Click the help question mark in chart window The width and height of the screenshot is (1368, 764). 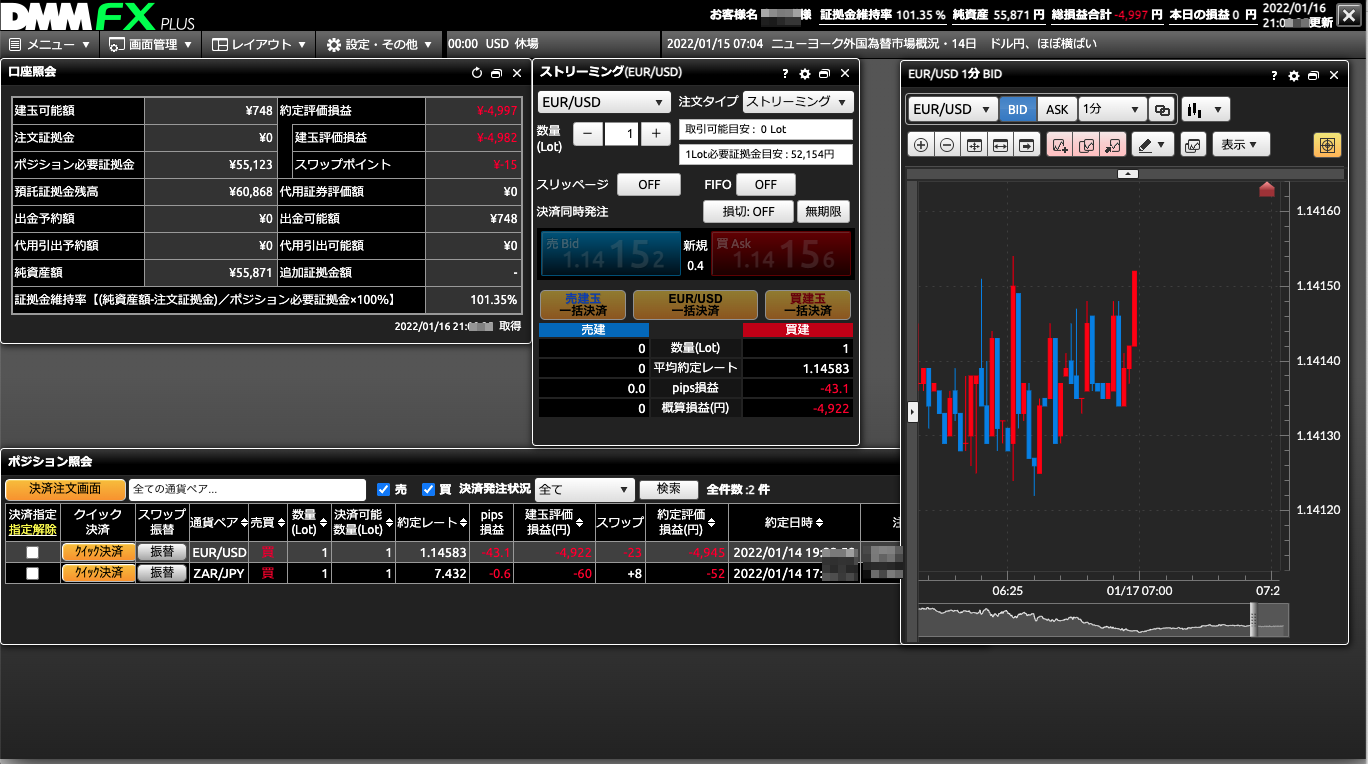[x=1273, y=75]
